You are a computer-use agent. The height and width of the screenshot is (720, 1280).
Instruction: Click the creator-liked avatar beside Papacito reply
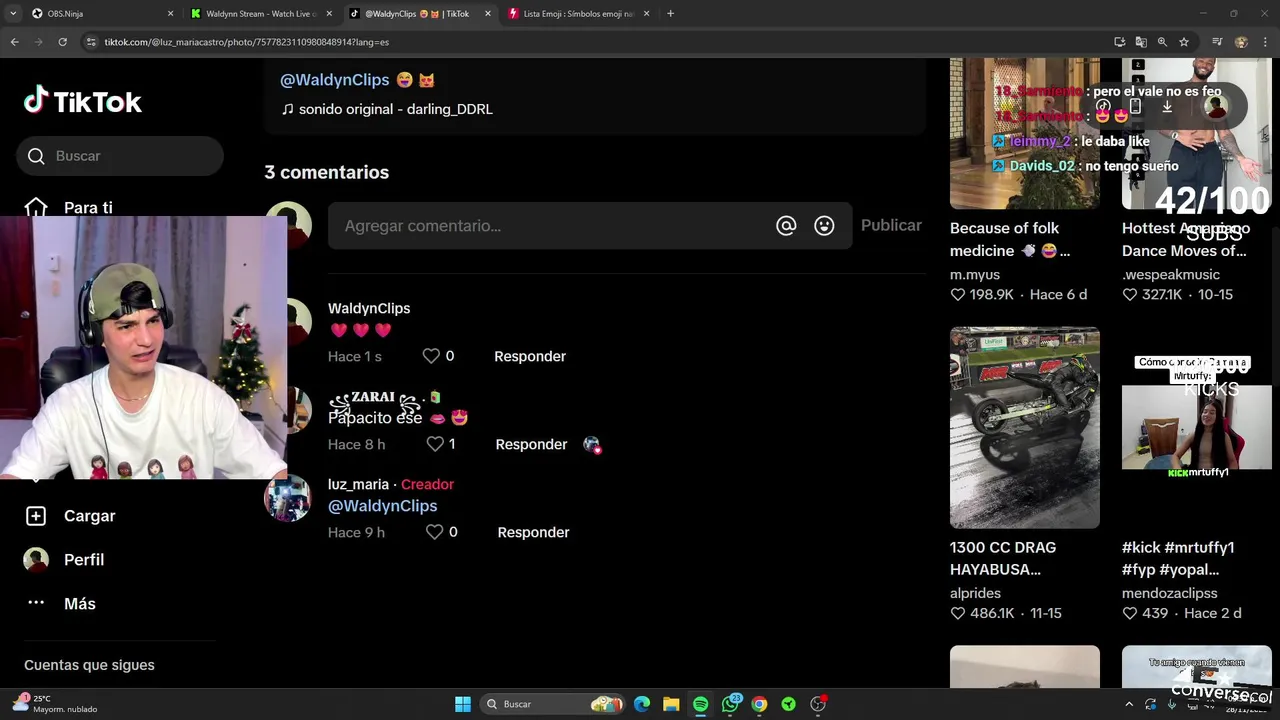[x=592, y=445]
